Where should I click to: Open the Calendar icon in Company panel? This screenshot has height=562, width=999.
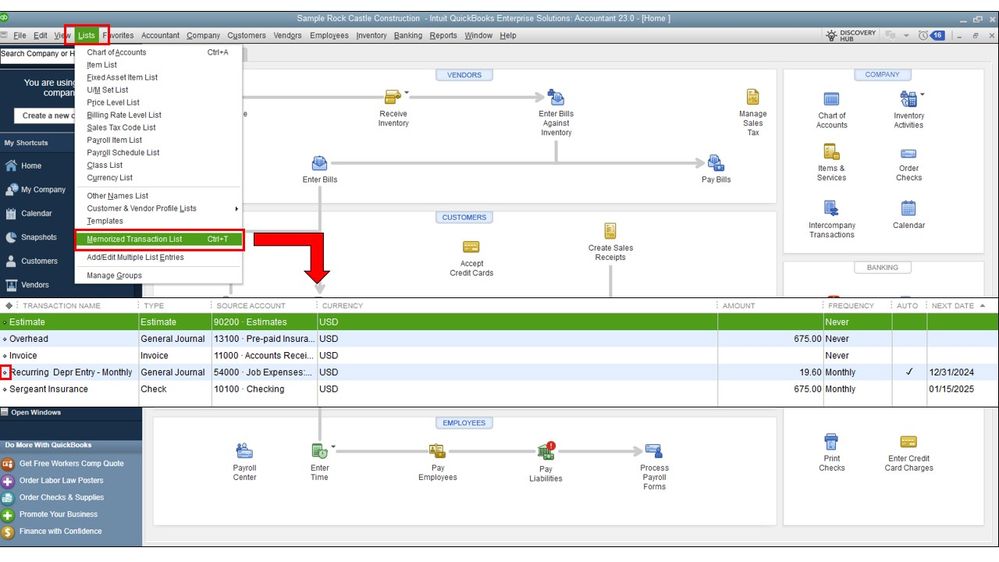(x=908, y=208)
